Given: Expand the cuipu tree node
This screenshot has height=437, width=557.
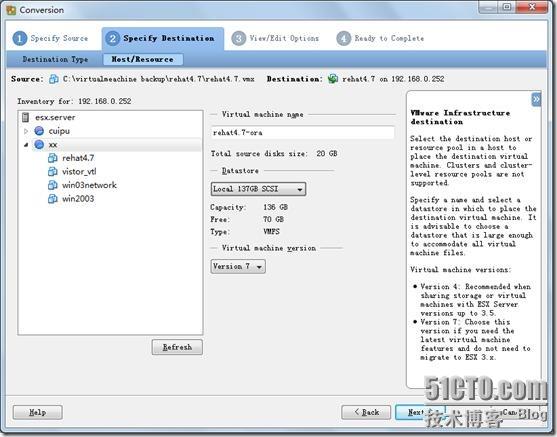Looking at the screenshot, I should pos(26,131).
